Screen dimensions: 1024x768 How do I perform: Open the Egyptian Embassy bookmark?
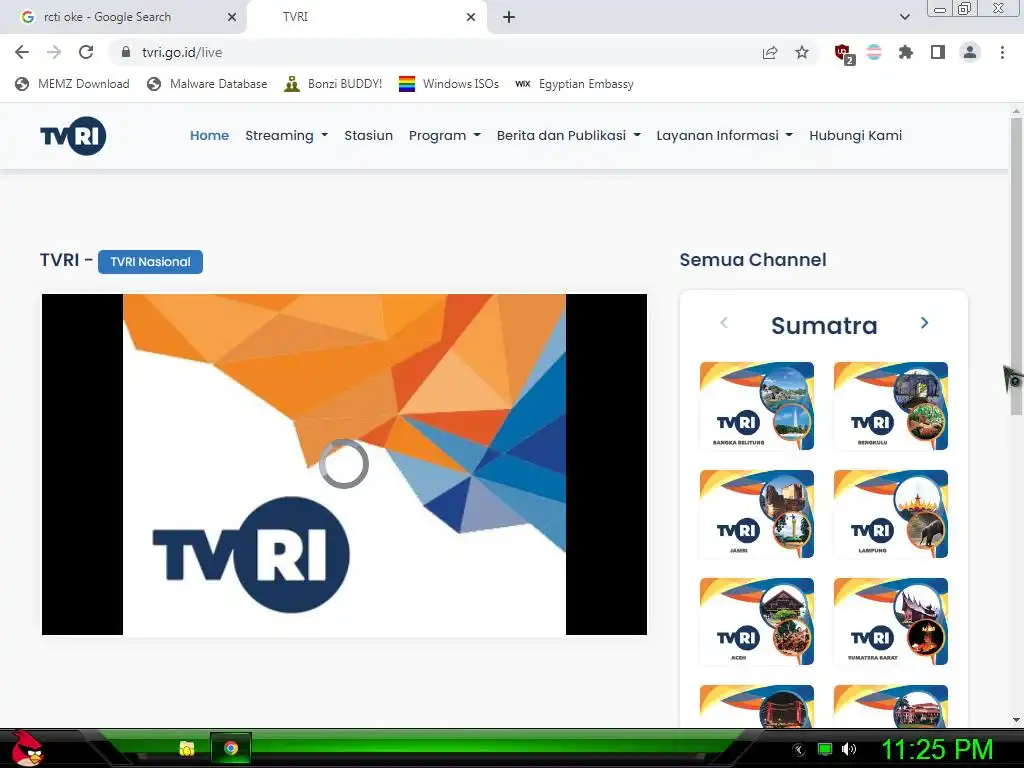tap(574, 84)
